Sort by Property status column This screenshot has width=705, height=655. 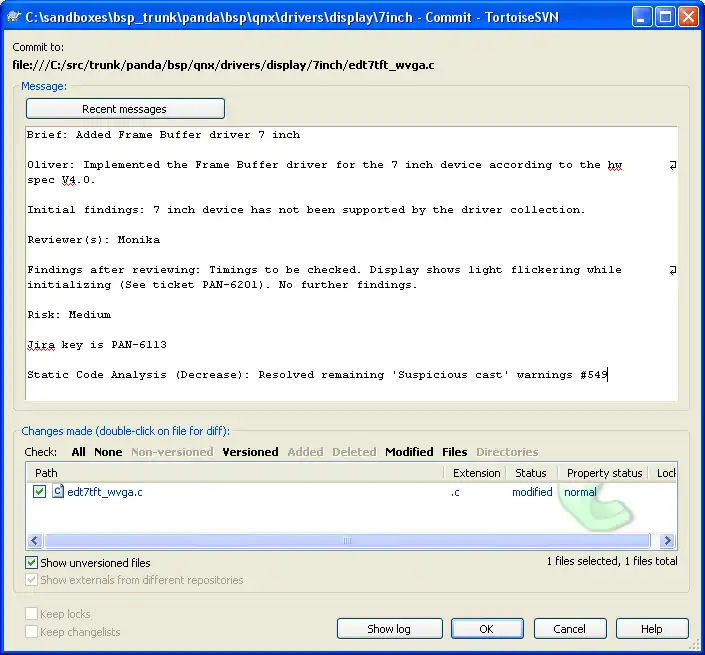click(x=603, y=473)
